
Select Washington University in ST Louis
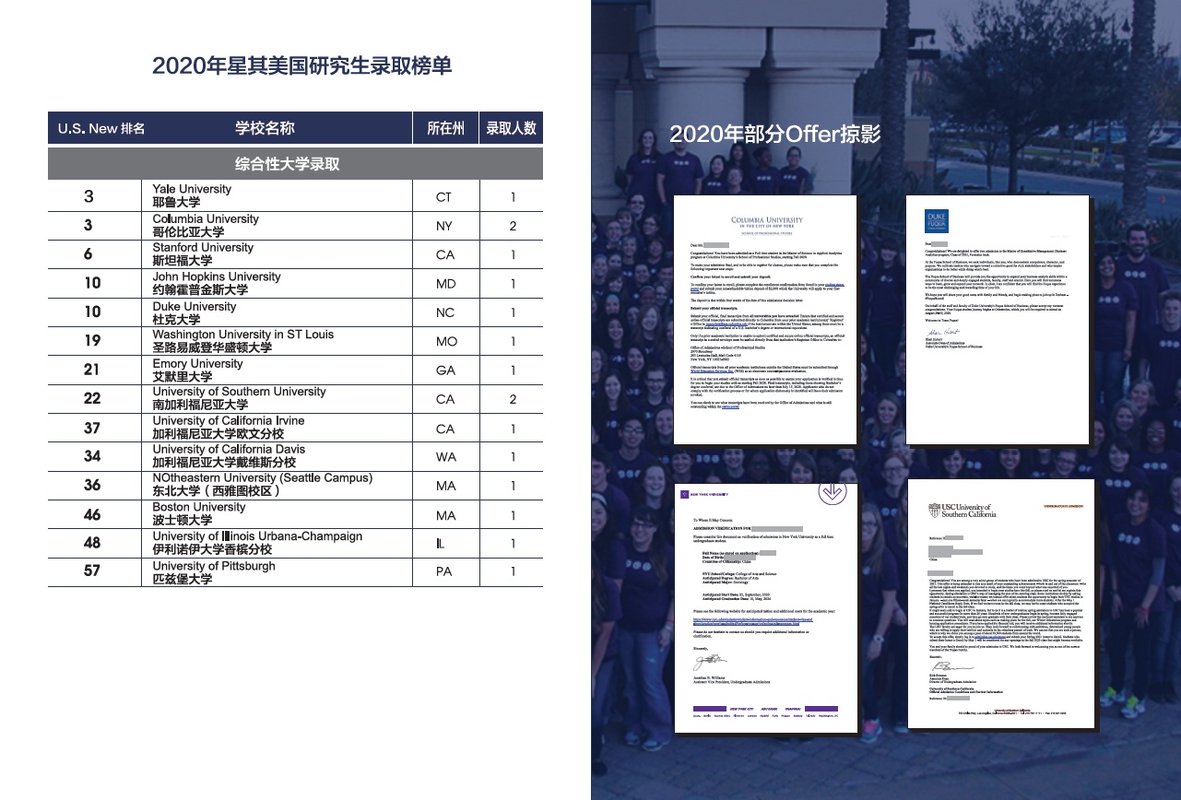pyautogui.click(x=243, y=334)
